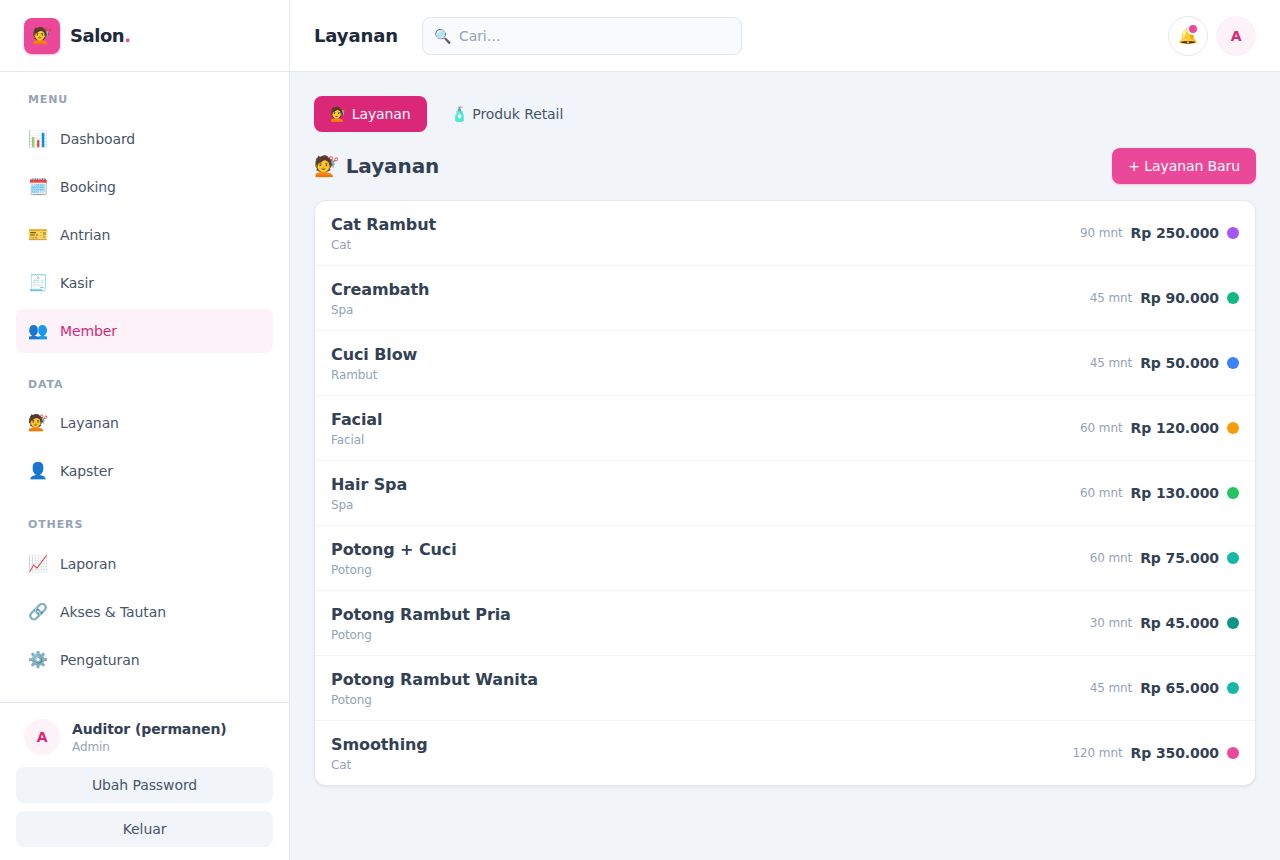
Task: Click Akses & Tautan link icon
Action: pos(38,612)
